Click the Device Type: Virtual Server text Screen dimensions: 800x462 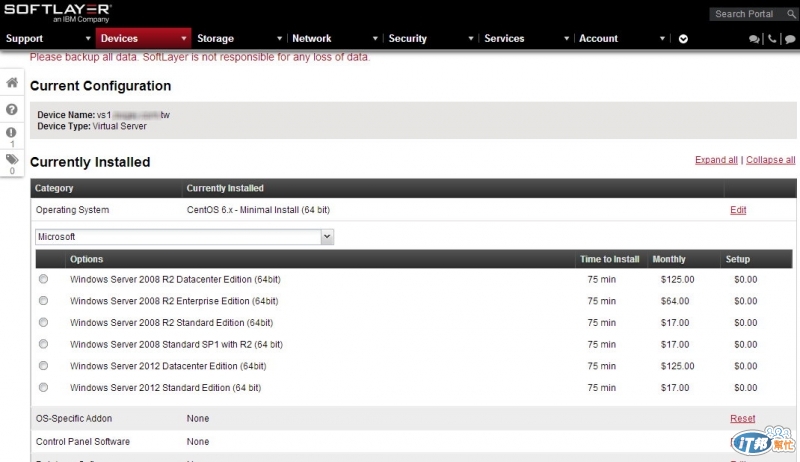tap(92, 126)
